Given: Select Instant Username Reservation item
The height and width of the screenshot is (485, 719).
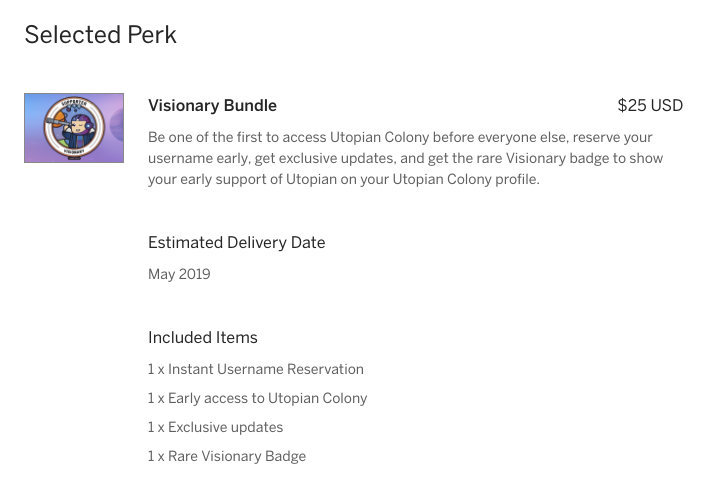Looking at the screenshot, I should (x=256, y=369).
